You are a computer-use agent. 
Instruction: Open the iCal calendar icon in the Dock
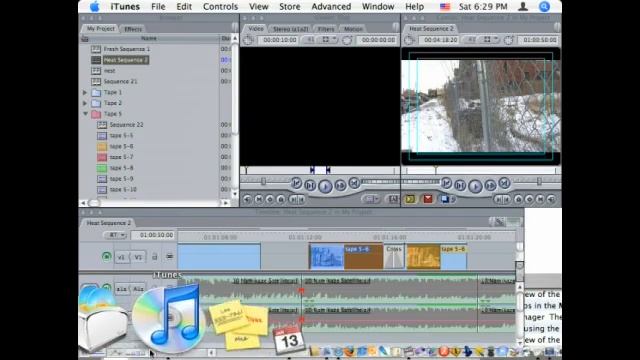(289, 339)
